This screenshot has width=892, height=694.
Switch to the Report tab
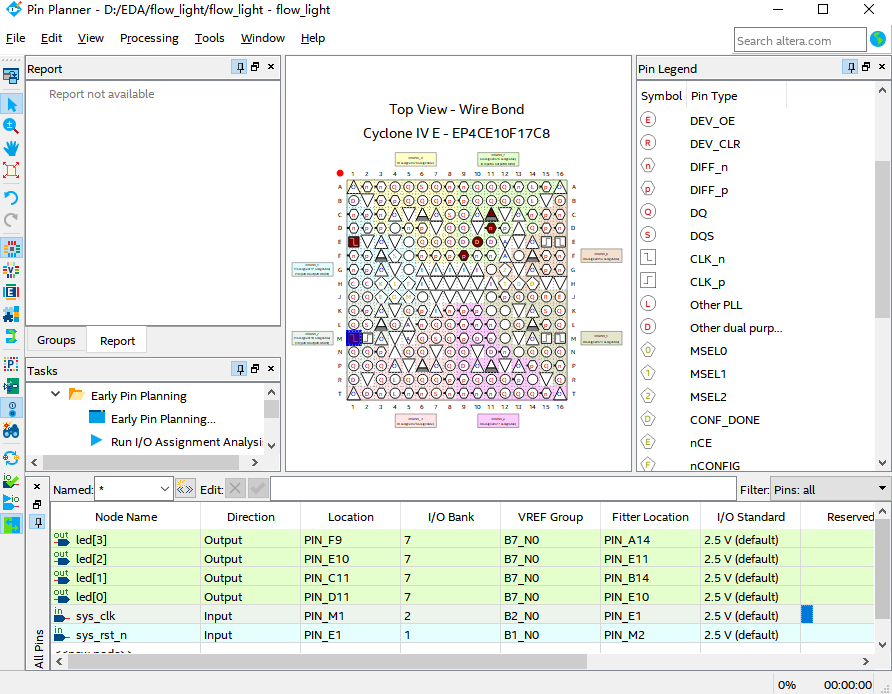tap(117, 341)
